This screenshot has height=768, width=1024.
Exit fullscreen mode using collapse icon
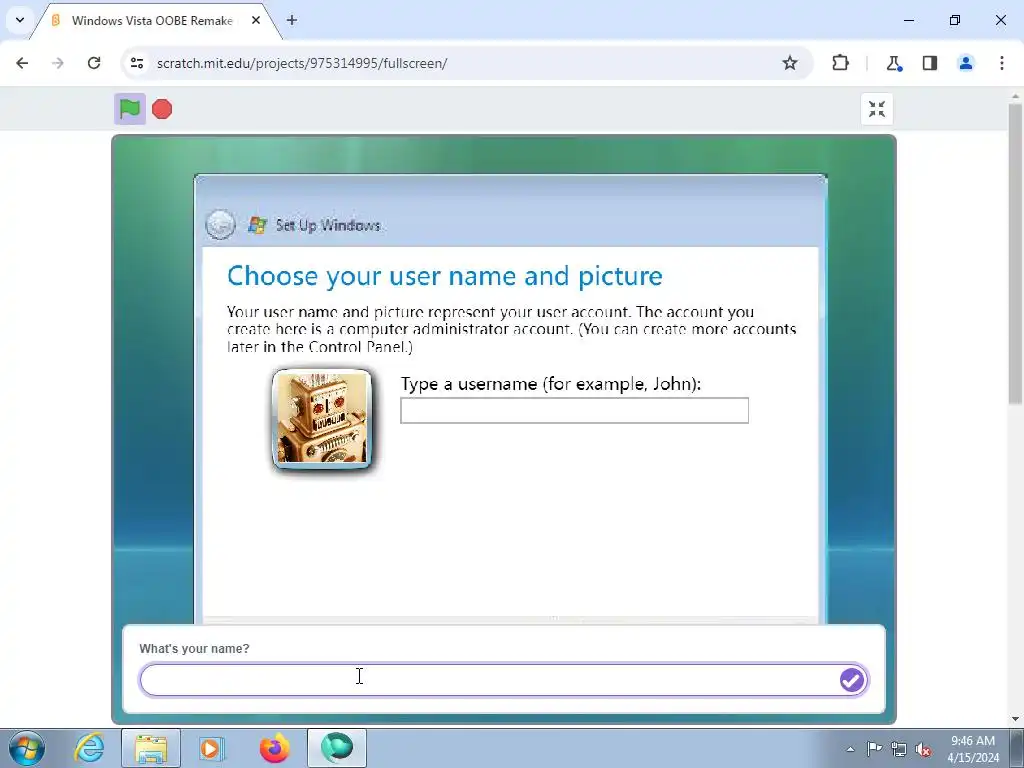click(x=876, y=109)
